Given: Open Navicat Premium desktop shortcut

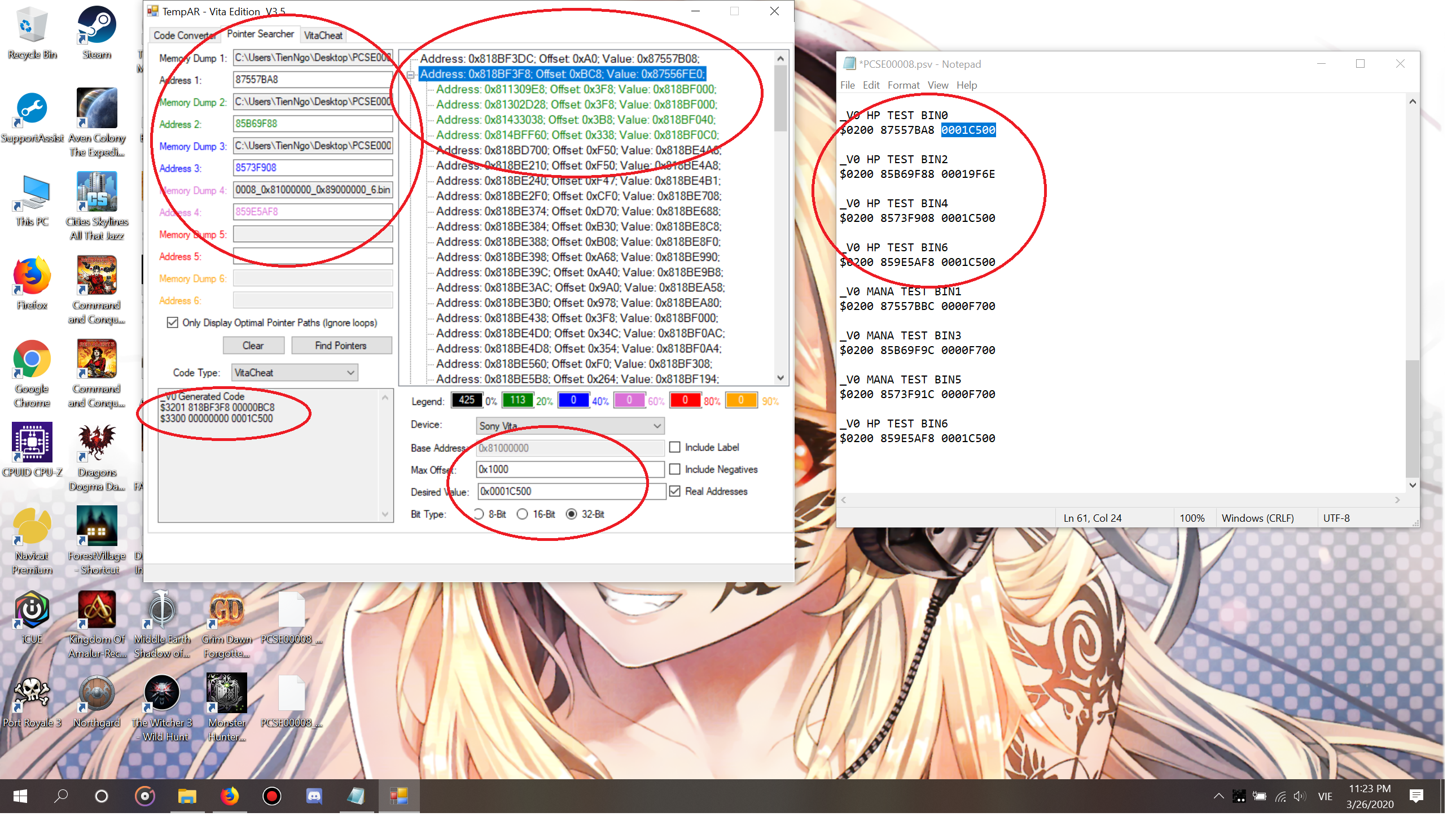Looking at the screenshot, I should point(32,541).
